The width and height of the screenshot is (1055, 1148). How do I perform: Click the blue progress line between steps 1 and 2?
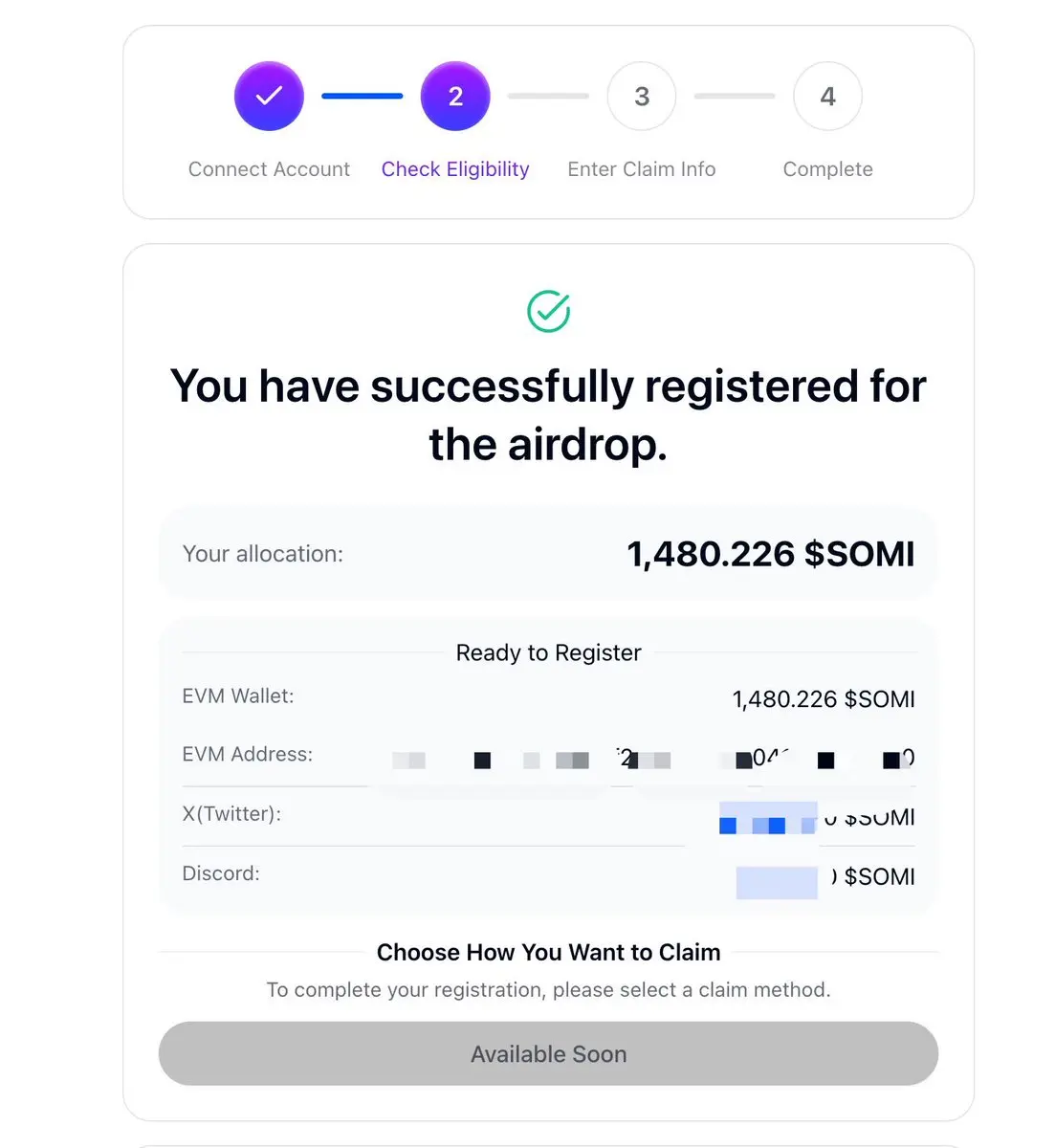click(363, 96)
